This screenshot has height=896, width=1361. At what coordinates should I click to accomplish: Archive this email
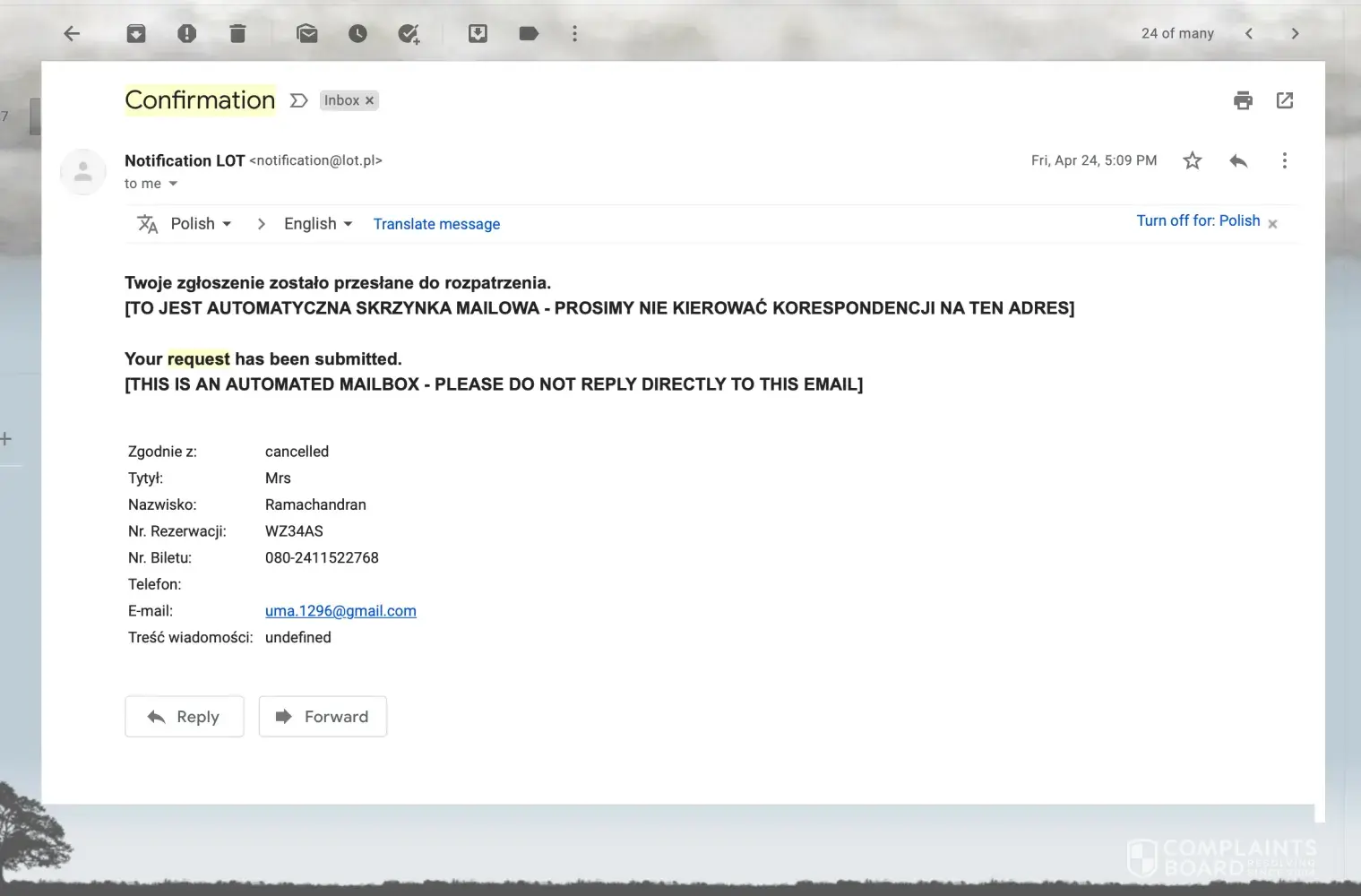pos(136,34)
